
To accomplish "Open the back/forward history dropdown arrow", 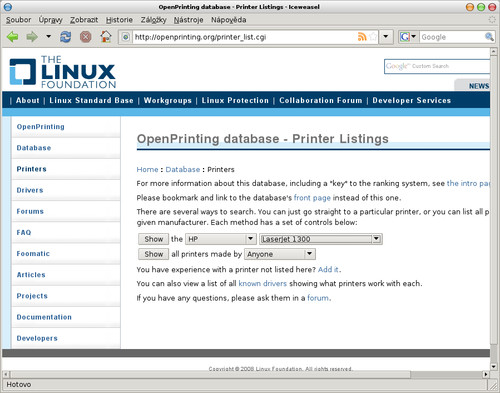I will pos(49,36).
